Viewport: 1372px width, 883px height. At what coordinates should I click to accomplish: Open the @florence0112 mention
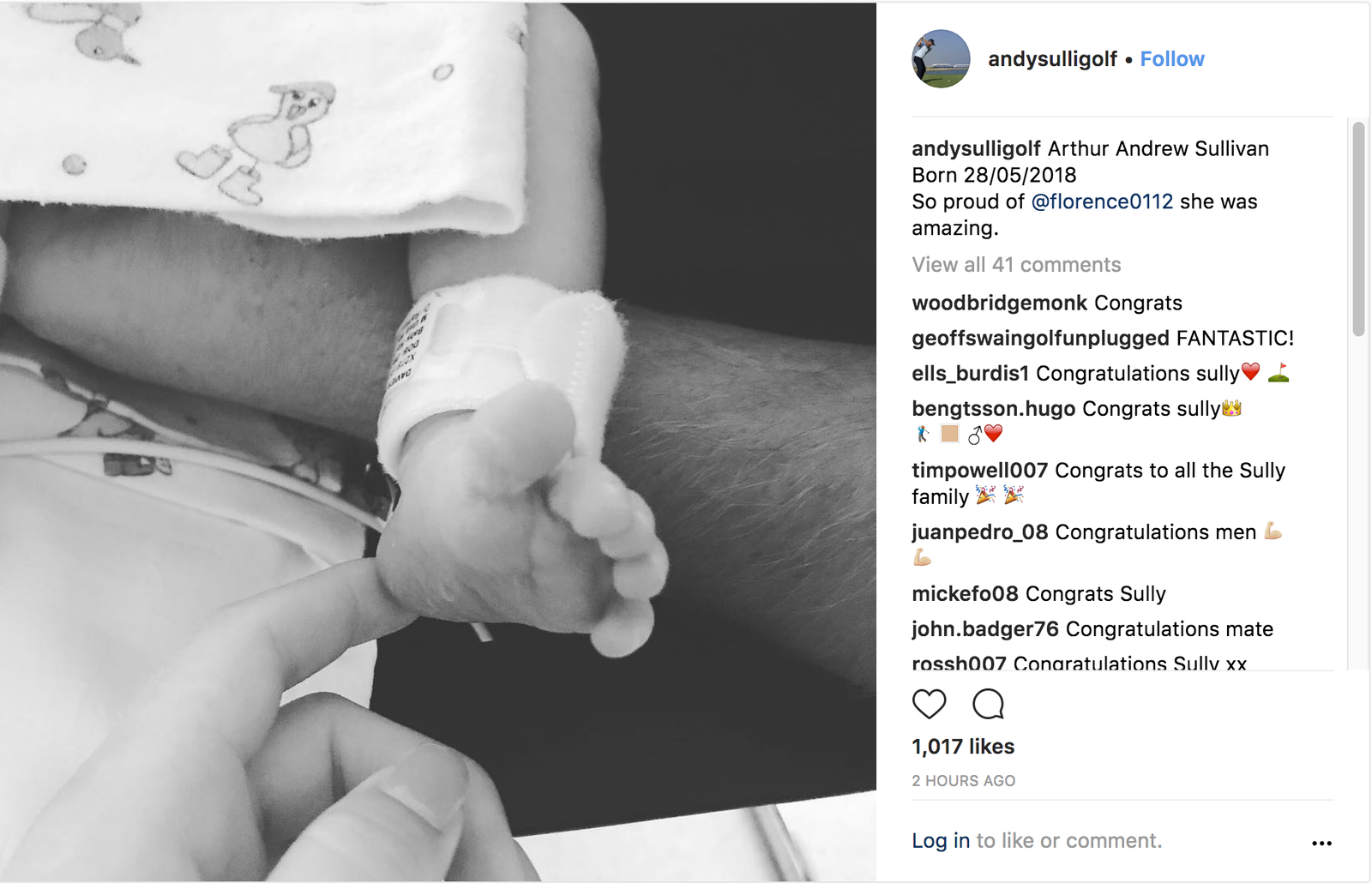pos(1102,201)
